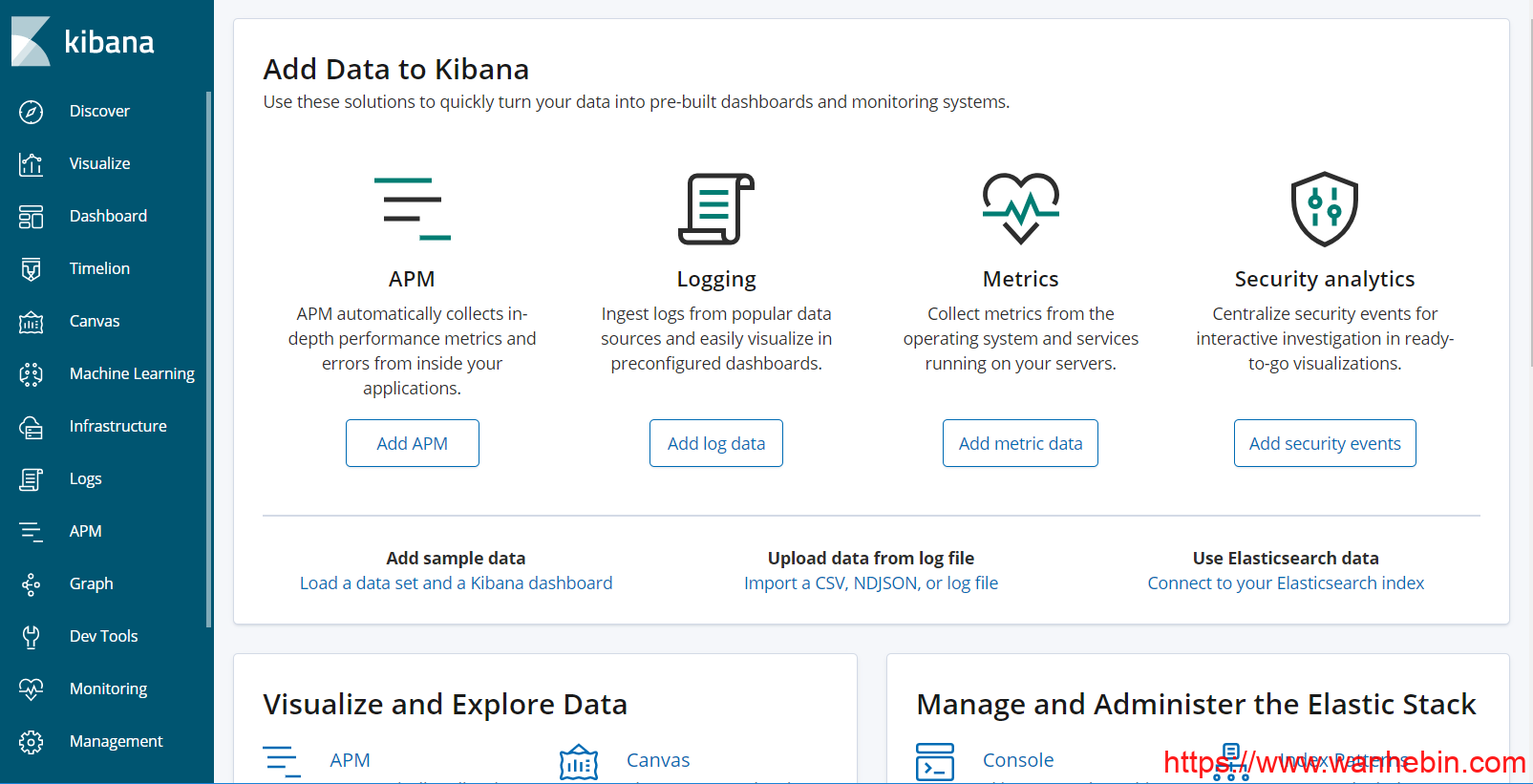Open Dashboard icon in sidebar
1533x784 pixels.
pyautogui.click(x=31, y=217)
